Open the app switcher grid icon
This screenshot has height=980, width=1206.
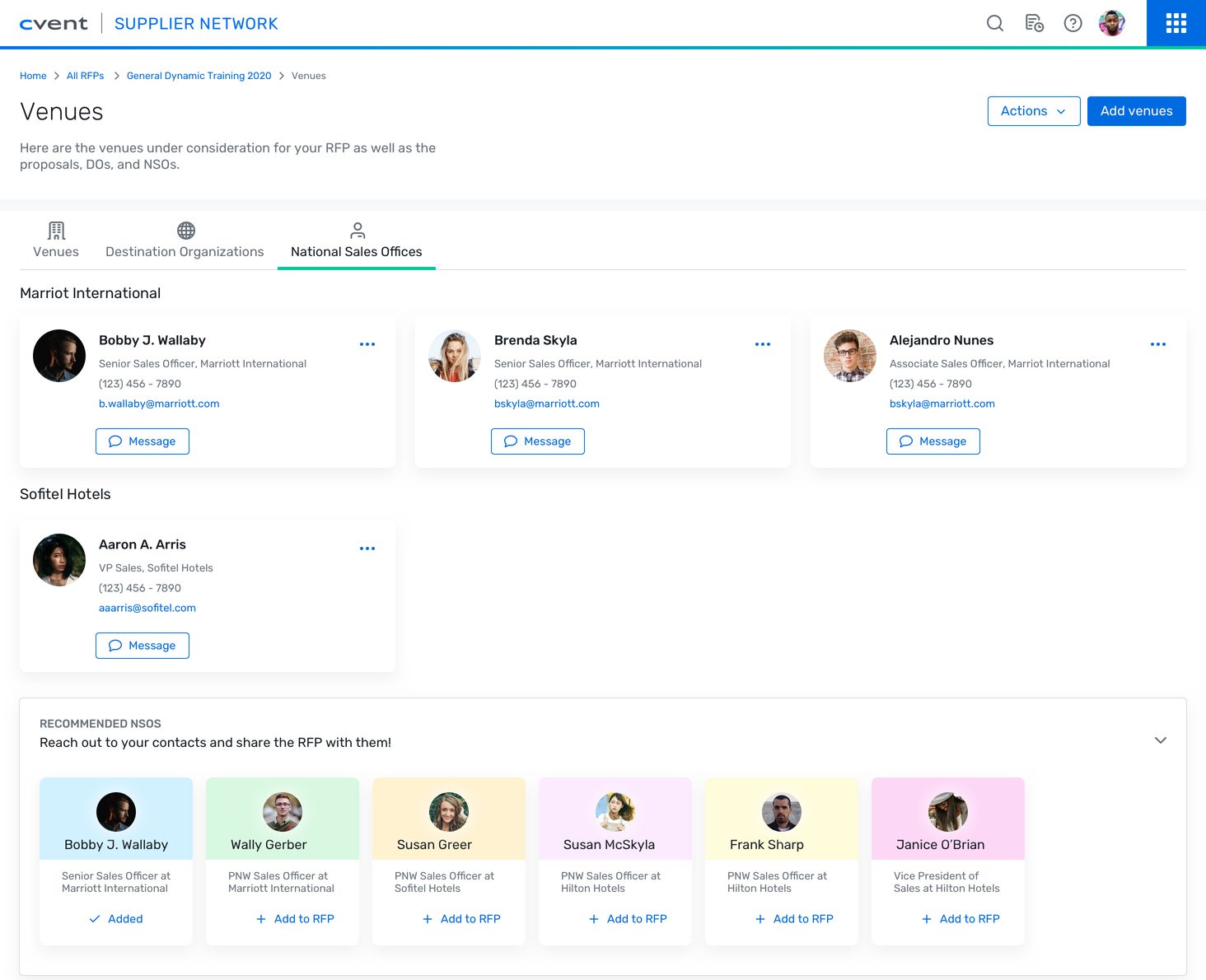tap(1176, 23)
